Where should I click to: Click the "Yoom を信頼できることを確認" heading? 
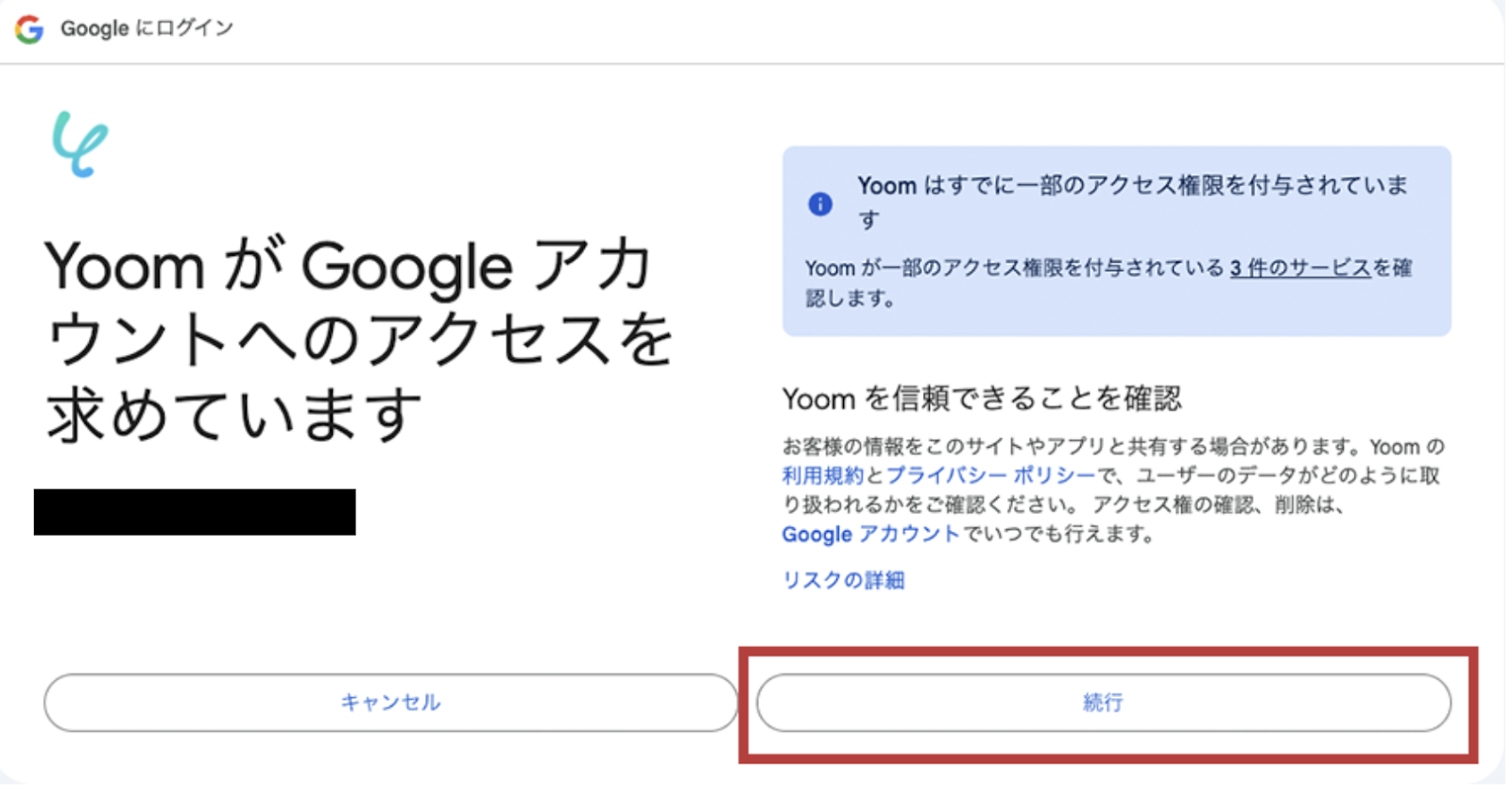981,400
